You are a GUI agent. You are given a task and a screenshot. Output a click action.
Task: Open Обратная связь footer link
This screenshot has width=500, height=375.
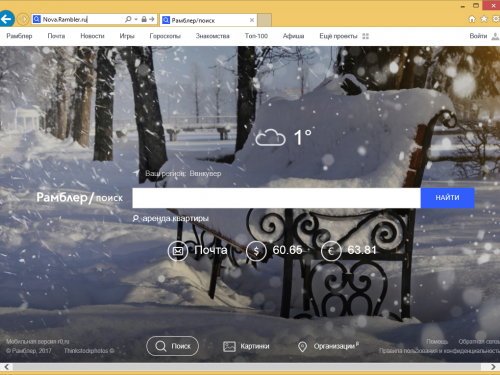click(479, 342)
